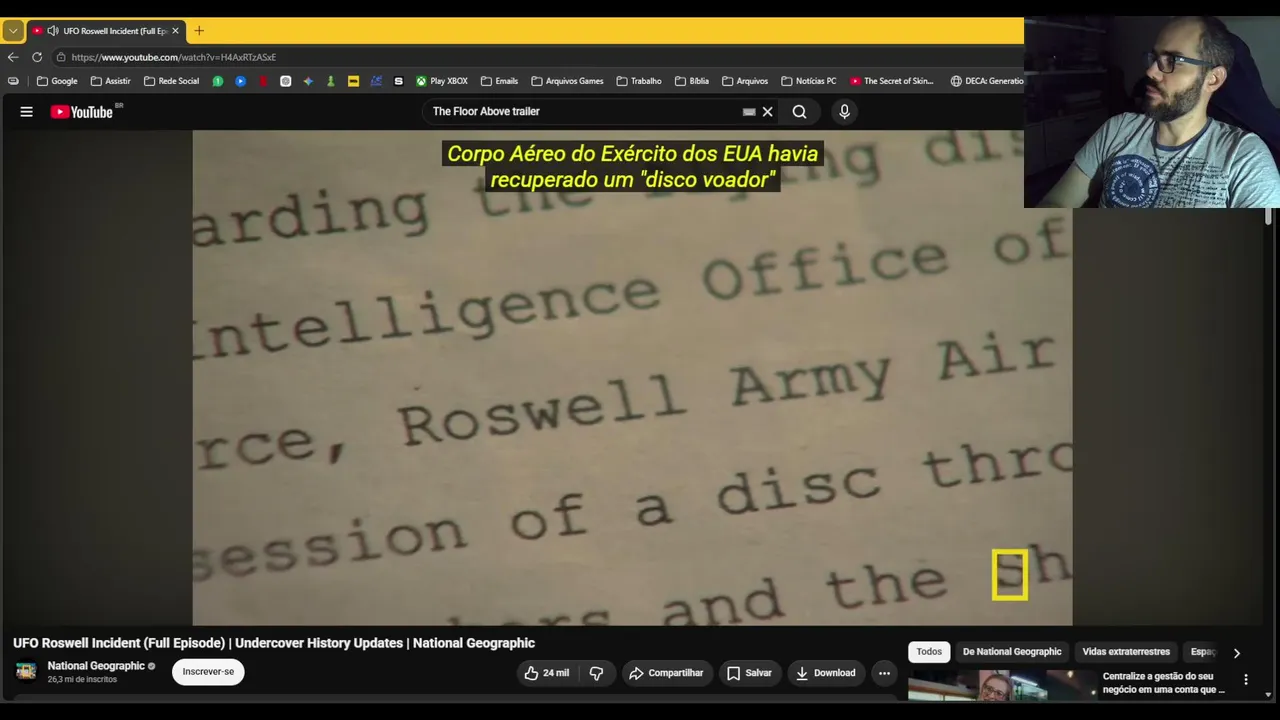Open the Assistir bookmarks folder

point(110,81)
